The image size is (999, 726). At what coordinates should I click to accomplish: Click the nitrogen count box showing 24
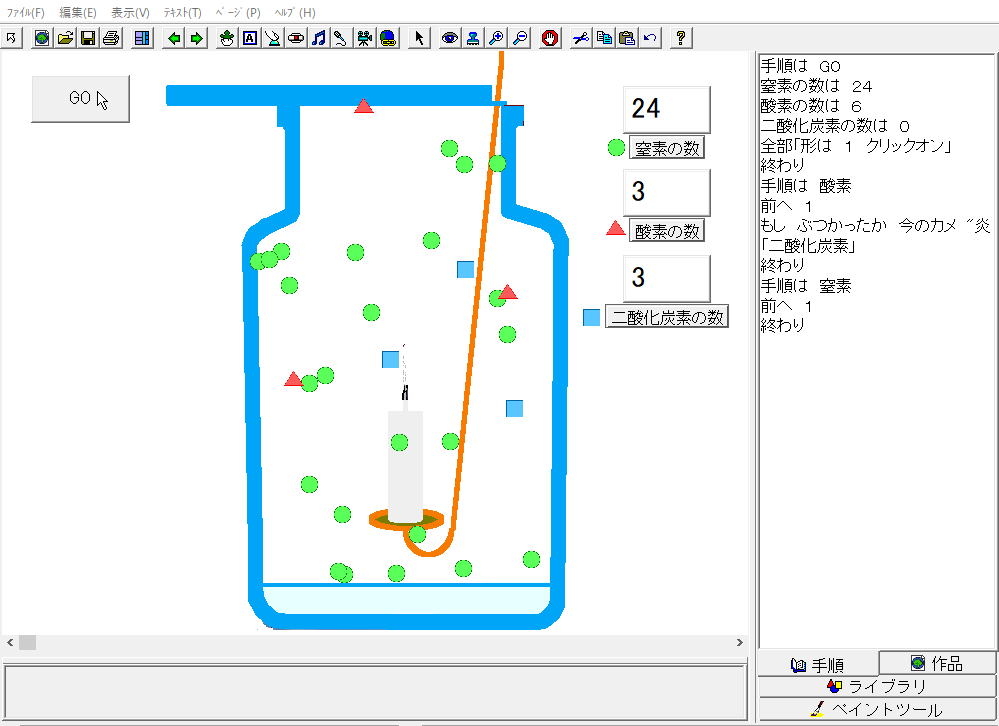pyautogui.click(x=666, y=108)
